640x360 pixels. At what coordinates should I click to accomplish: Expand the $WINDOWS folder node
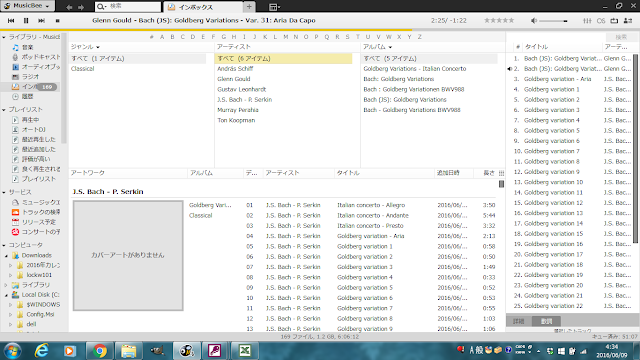[x=11, y=305]
